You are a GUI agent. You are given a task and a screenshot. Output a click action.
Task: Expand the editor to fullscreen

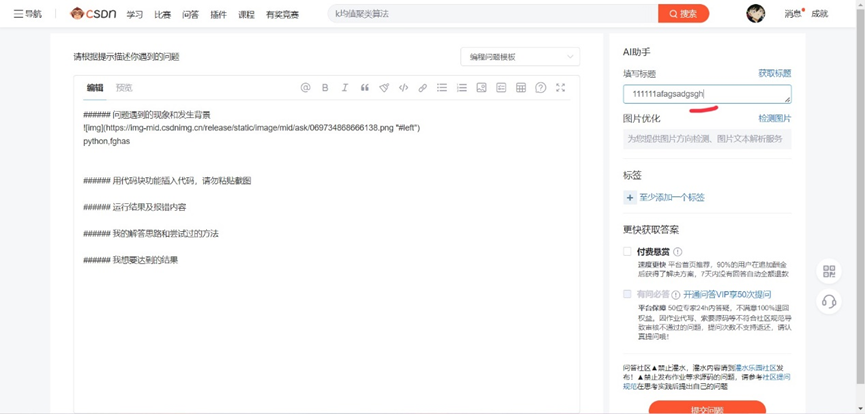[560, 88]
